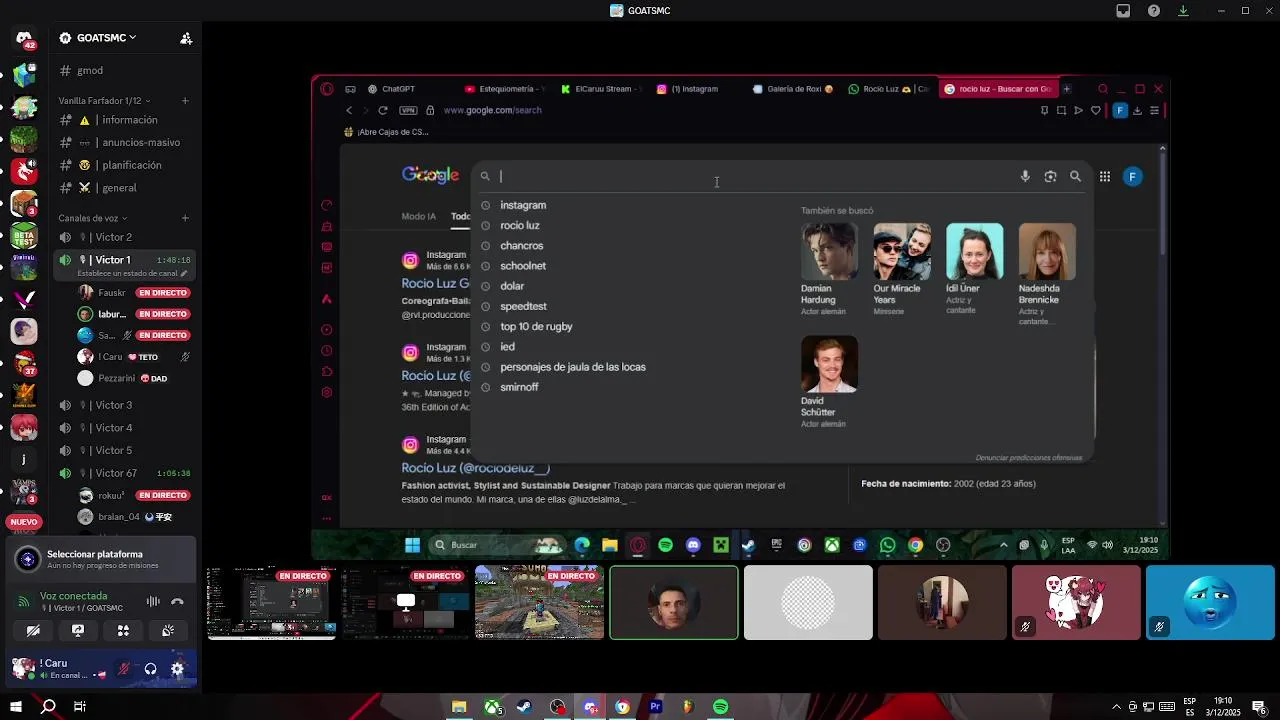This screenshot has width=1280, height=720.
Task: Select the blue face avatar tile
Action: pyautogui.click(x=1210, y=602)
